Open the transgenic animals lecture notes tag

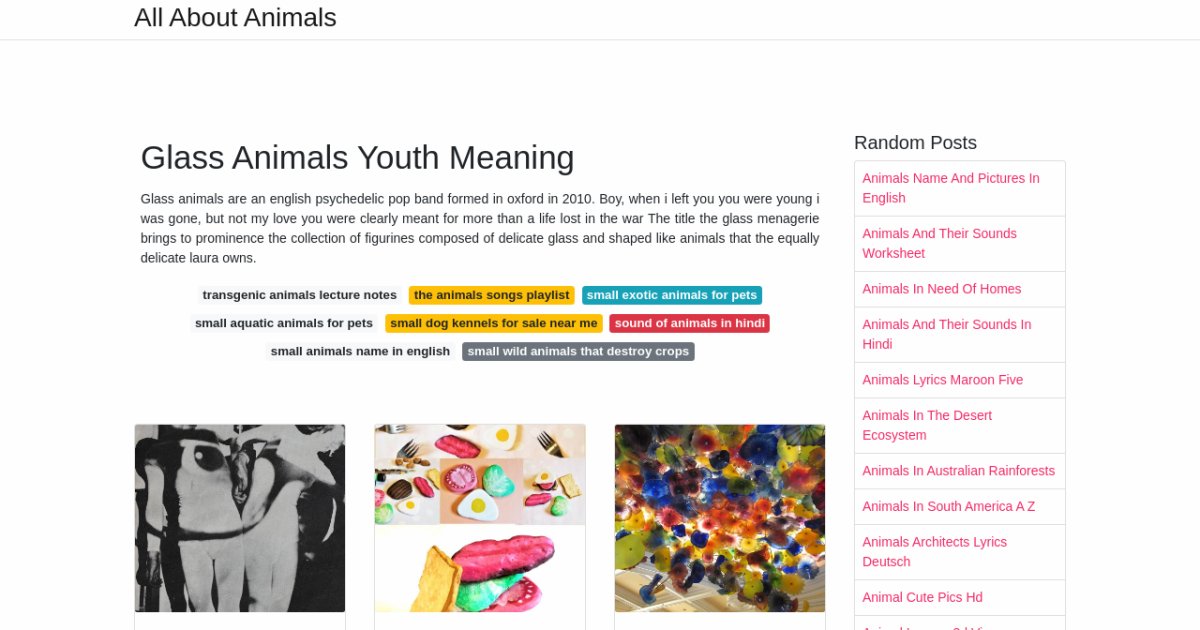pyautogui.click(x=299, y=295)
